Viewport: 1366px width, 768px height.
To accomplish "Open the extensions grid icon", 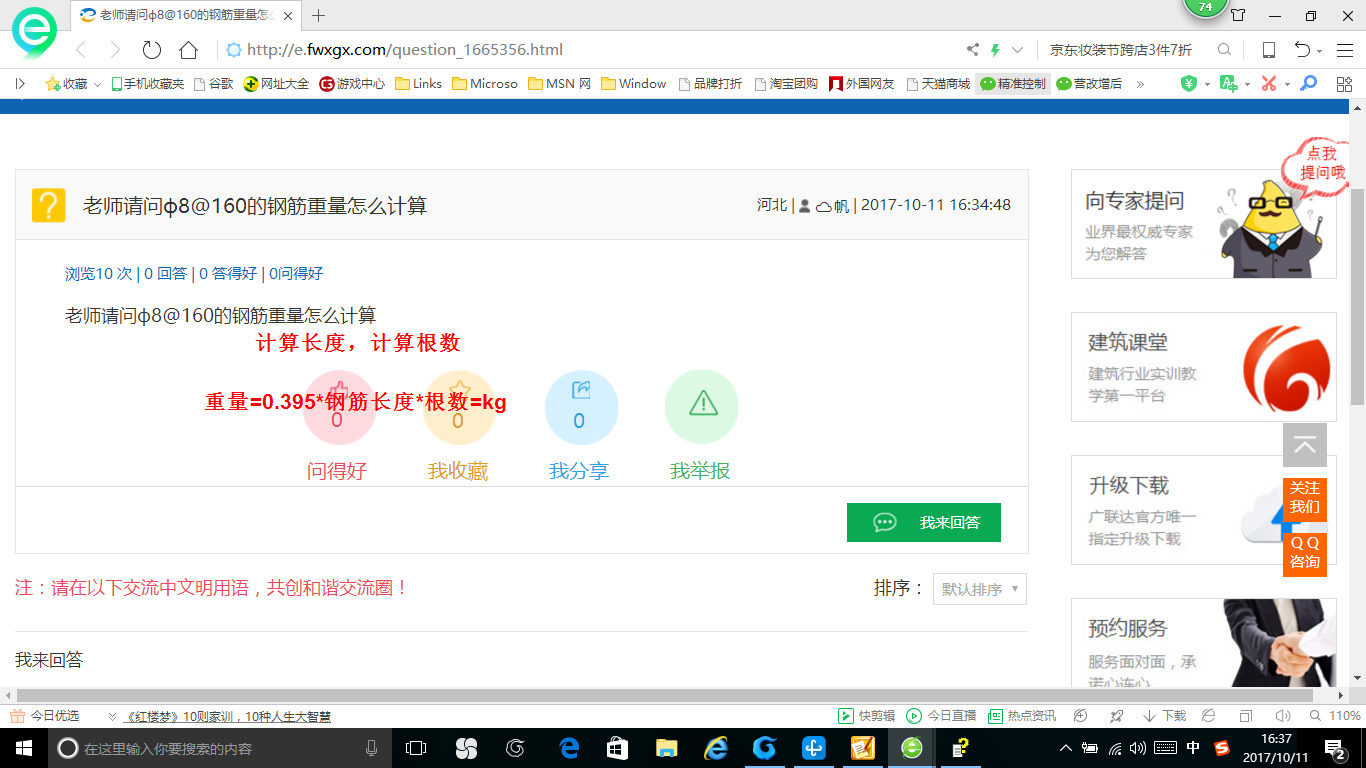I will tap(1343, 84).
